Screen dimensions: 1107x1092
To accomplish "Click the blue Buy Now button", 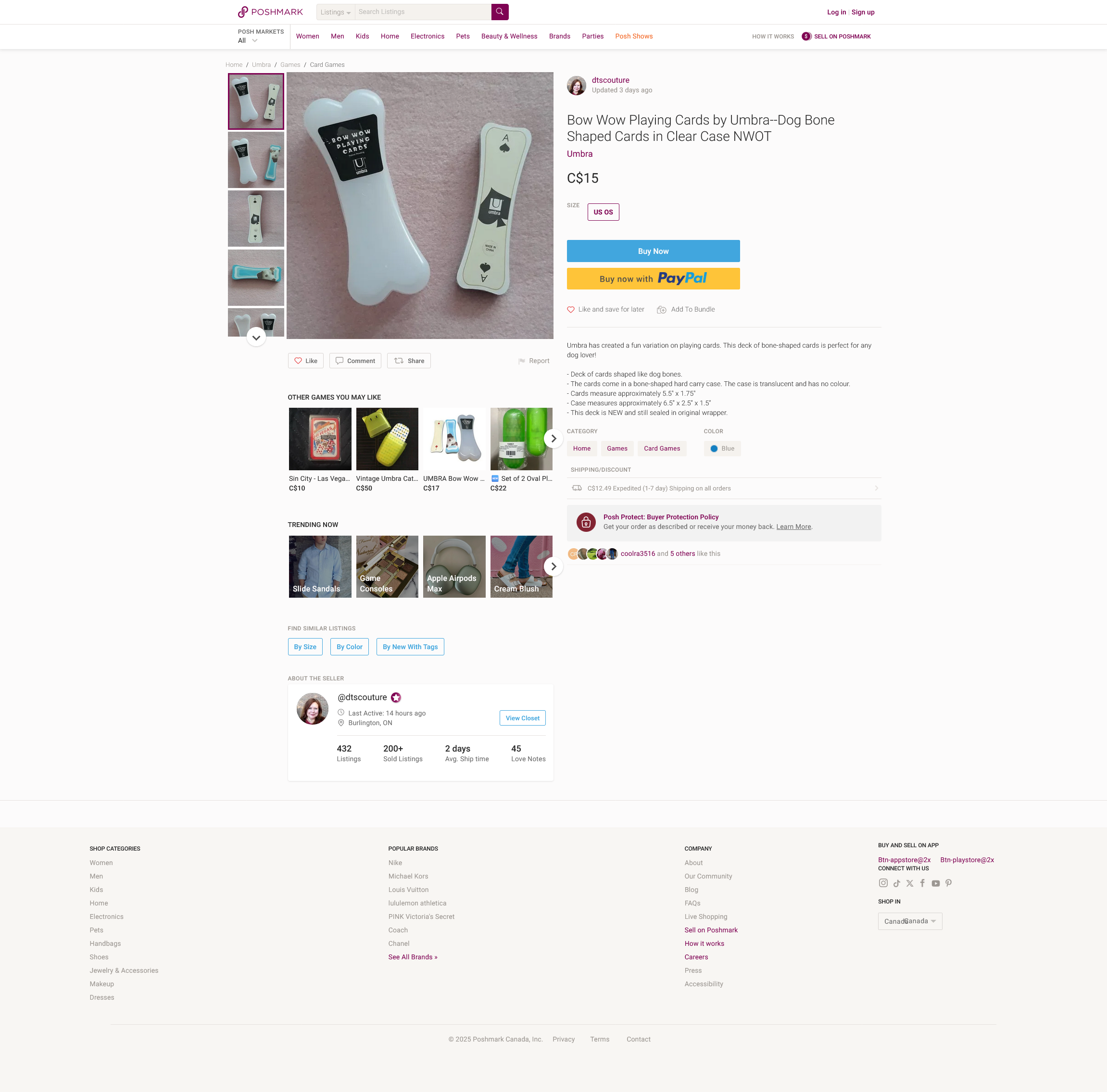I will pyautogui.click(x=653, y=251).
